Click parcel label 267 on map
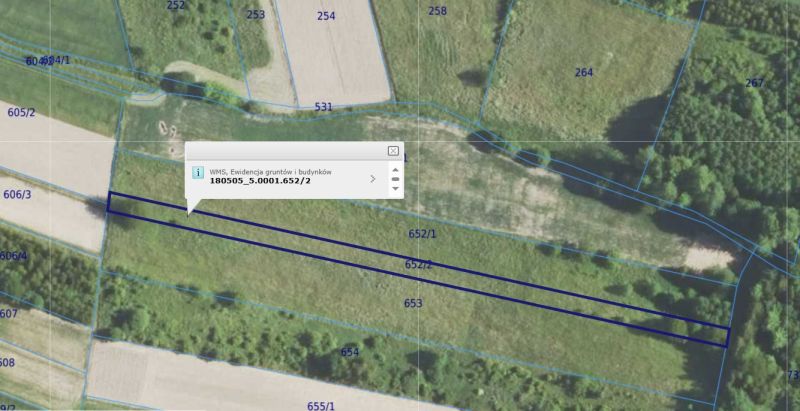800x411 pixels. click(755, 83)
